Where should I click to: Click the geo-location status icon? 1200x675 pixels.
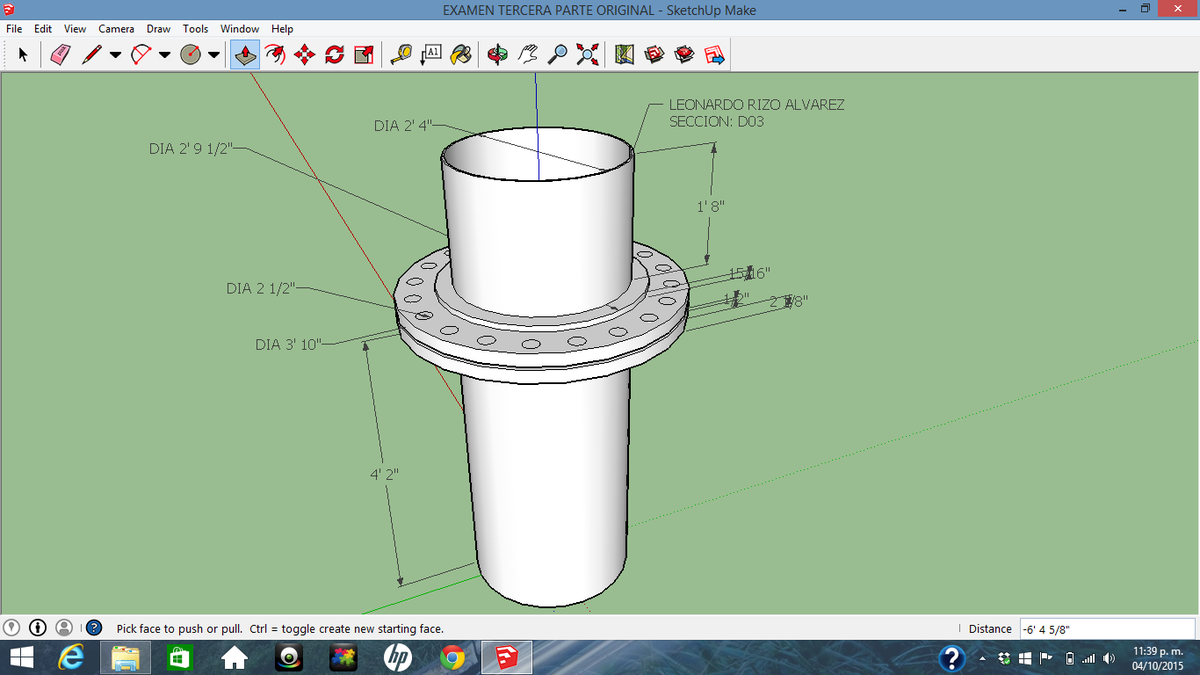tap(14, 628)
